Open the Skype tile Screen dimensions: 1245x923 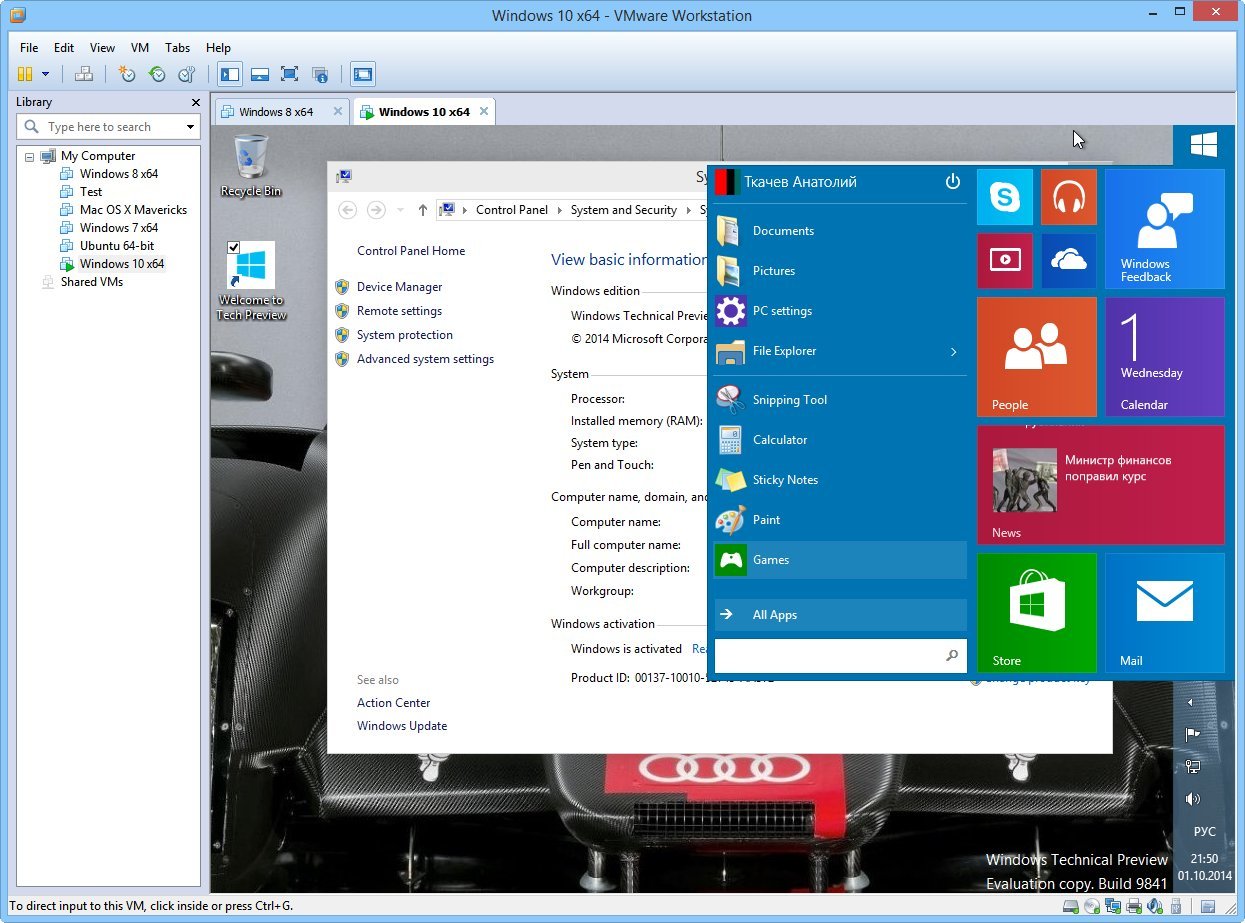click(1004, 197)
